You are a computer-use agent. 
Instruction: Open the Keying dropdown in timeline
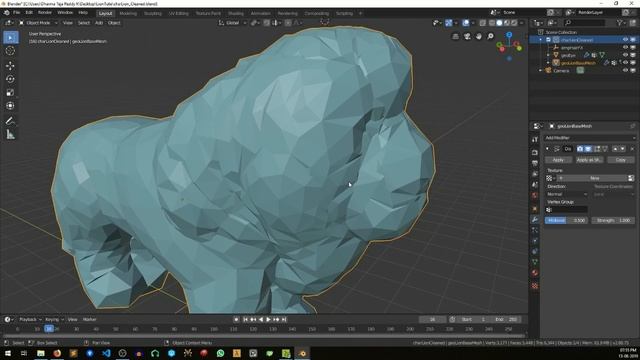pos(54,320)
